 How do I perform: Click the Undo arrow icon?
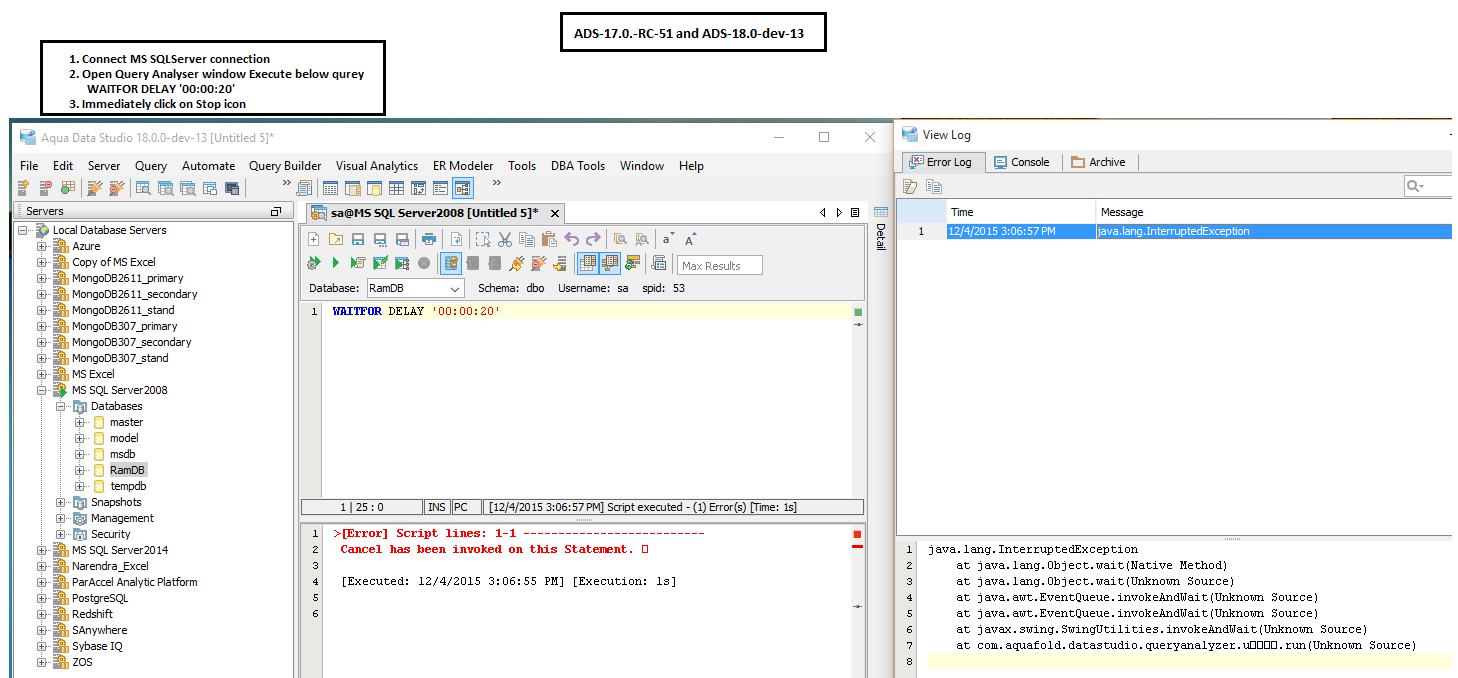[x=572, y=239]
